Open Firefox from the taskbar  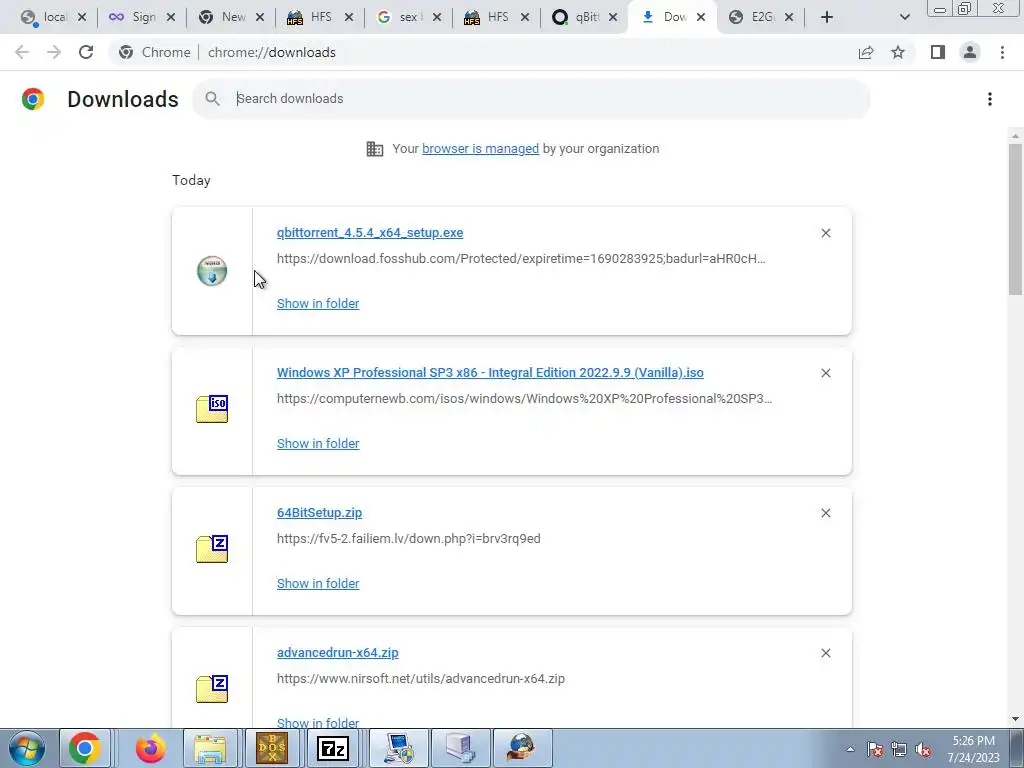pyautogui.click(x=150, y=748)
